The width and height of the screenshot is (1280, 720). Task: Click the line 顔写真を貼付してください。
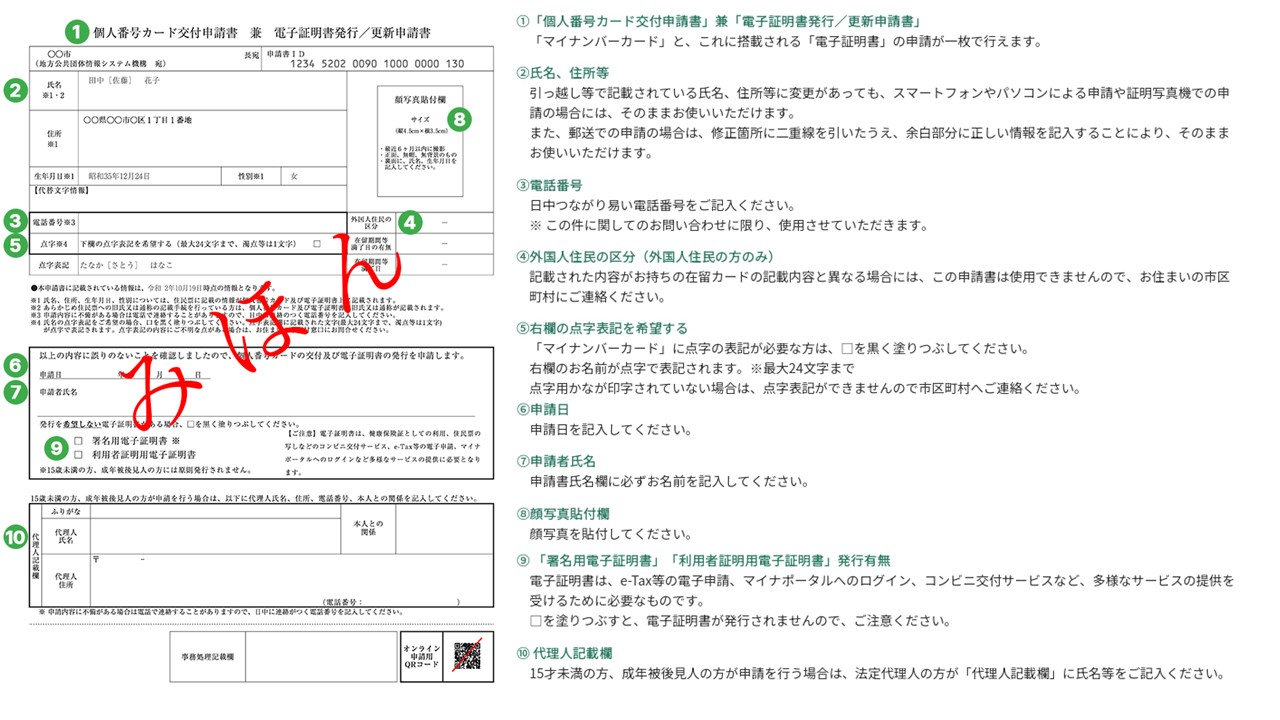(612, 534)
